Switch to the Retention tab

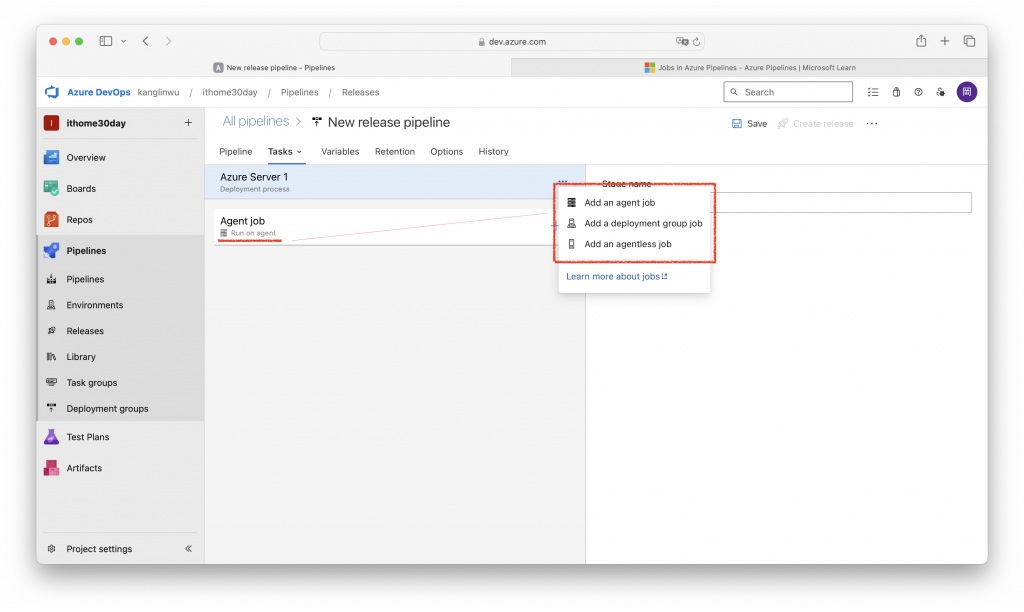394,152
